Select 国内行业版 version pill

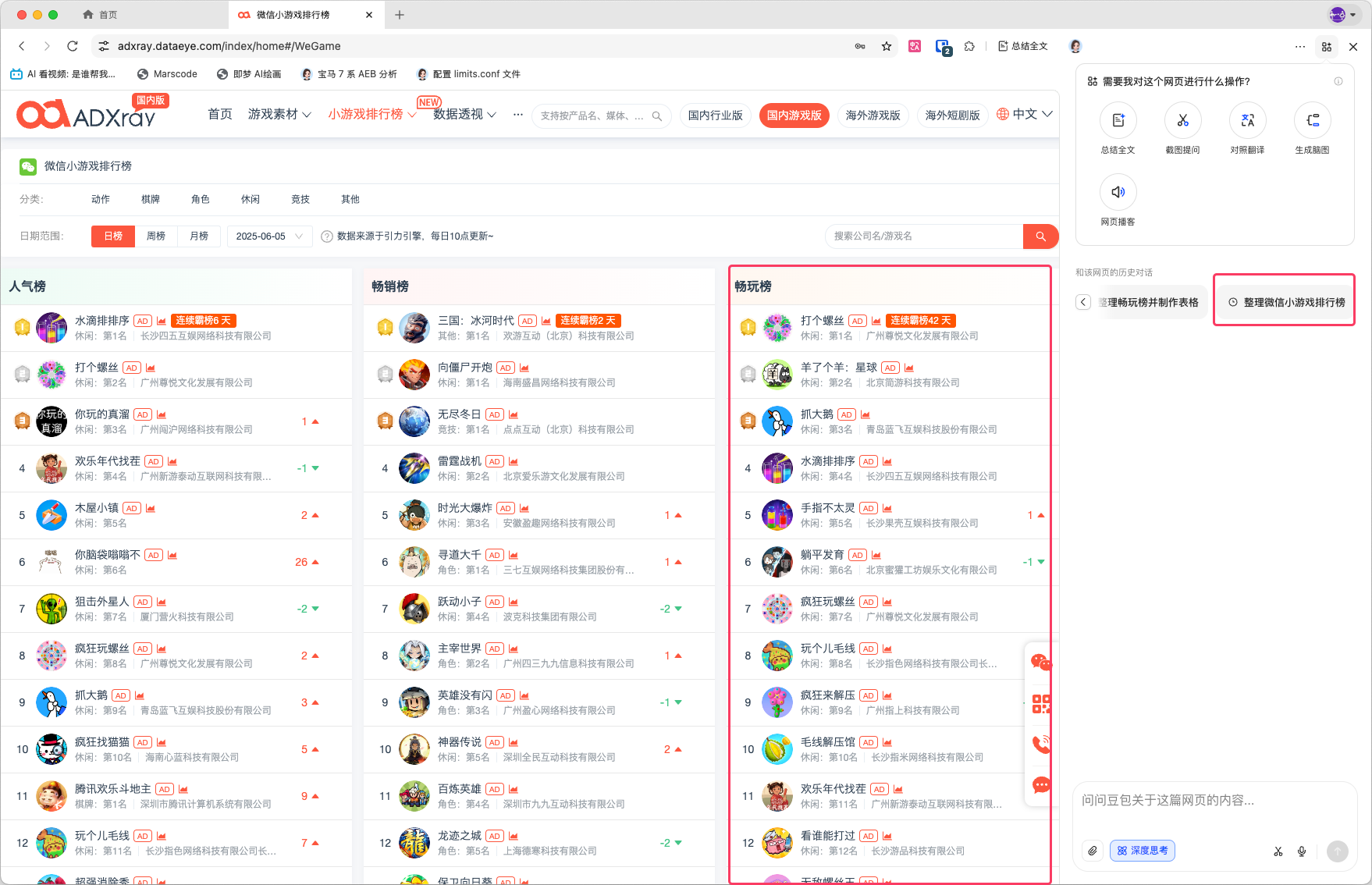[715, 116]
